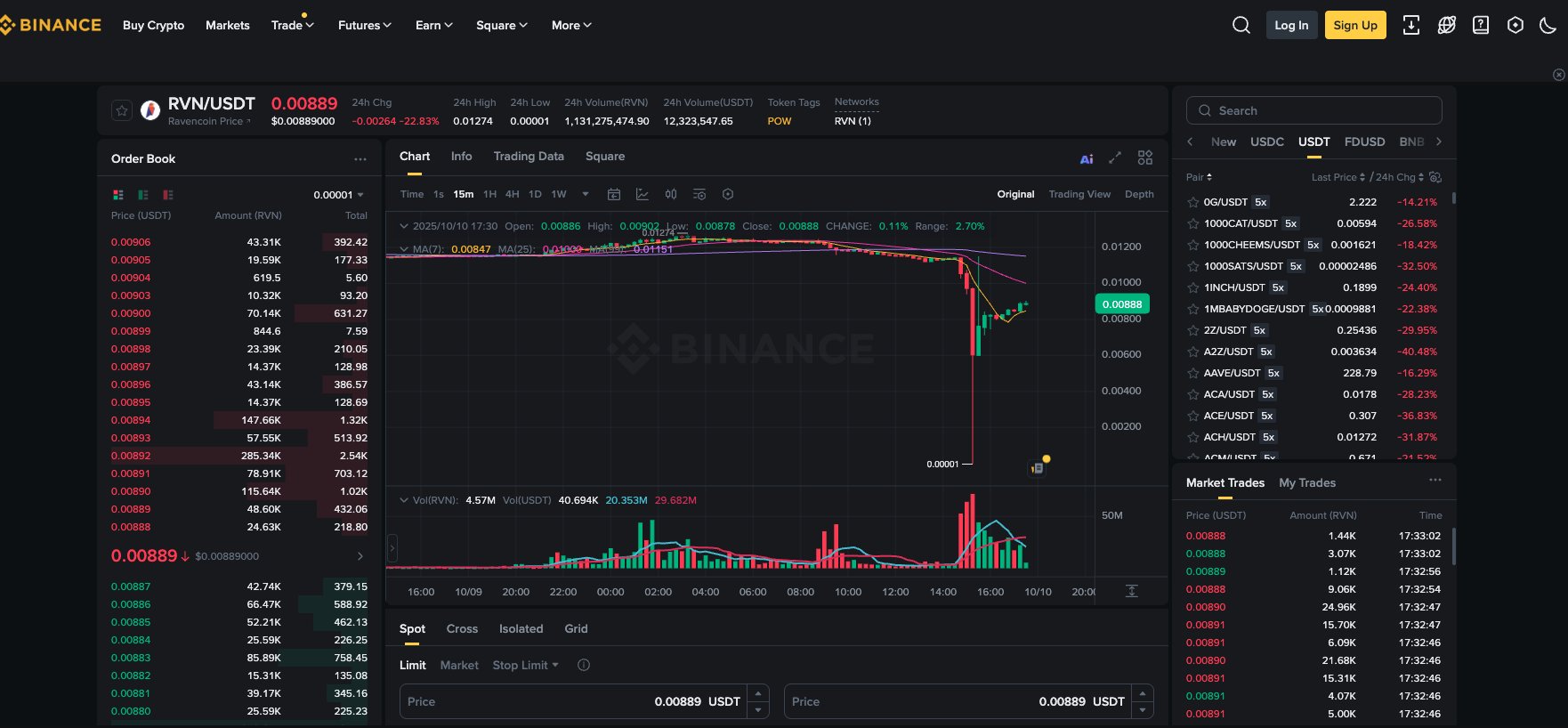This screenshot has height=728, width=1568.
Task: Toggle dark mode with the moon icon
Action: 1548,26
